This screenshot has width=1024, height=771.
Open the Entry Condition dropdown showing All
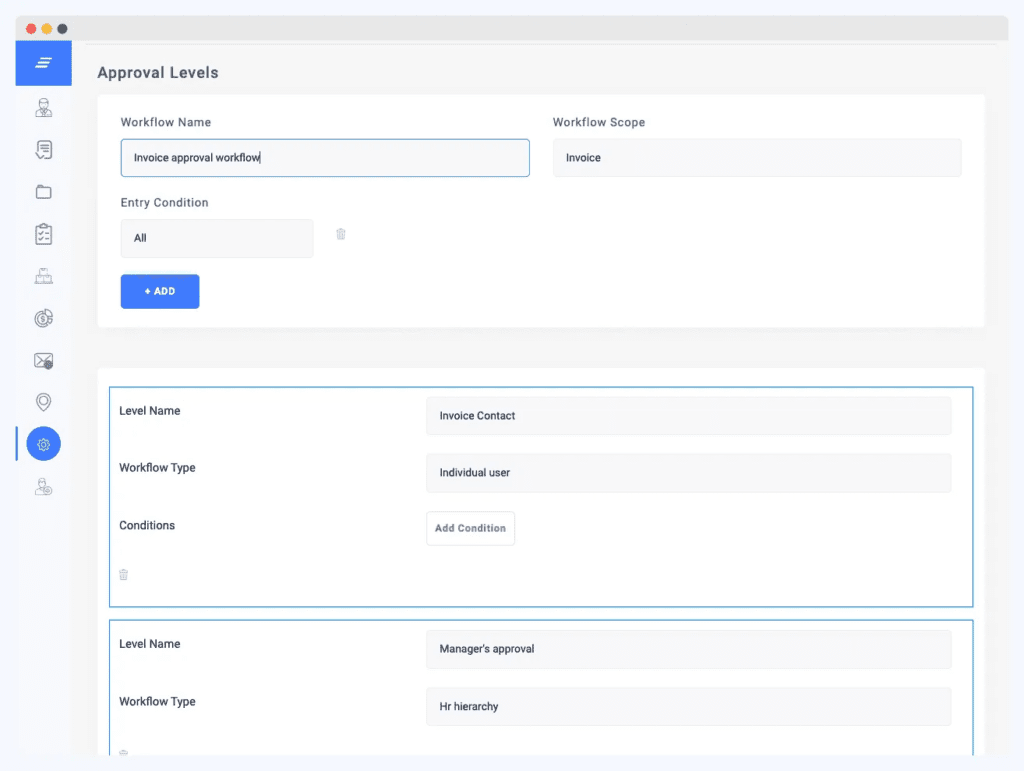217,238
